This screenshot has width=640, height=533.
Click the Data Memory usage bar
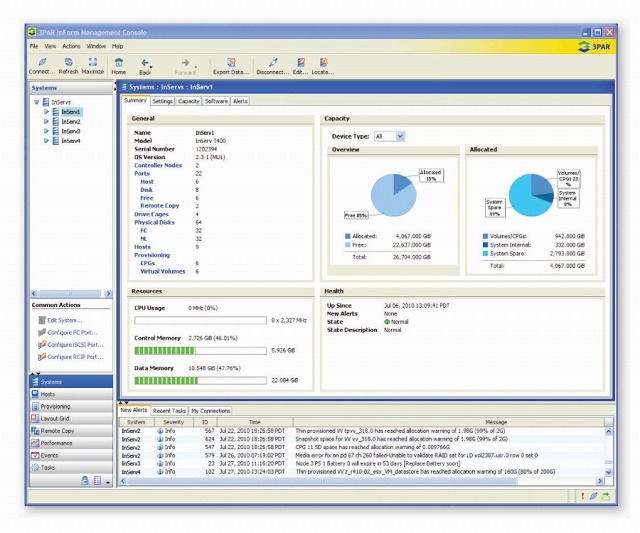[x=200, y=381]
